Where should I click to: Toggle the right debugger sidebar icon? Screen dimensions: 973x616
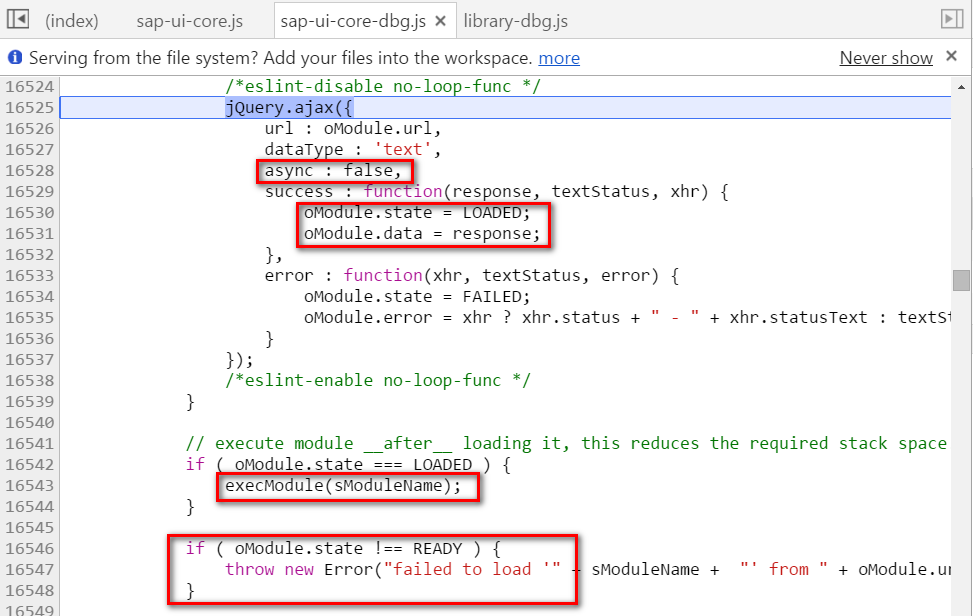click(x=952, y=19)
